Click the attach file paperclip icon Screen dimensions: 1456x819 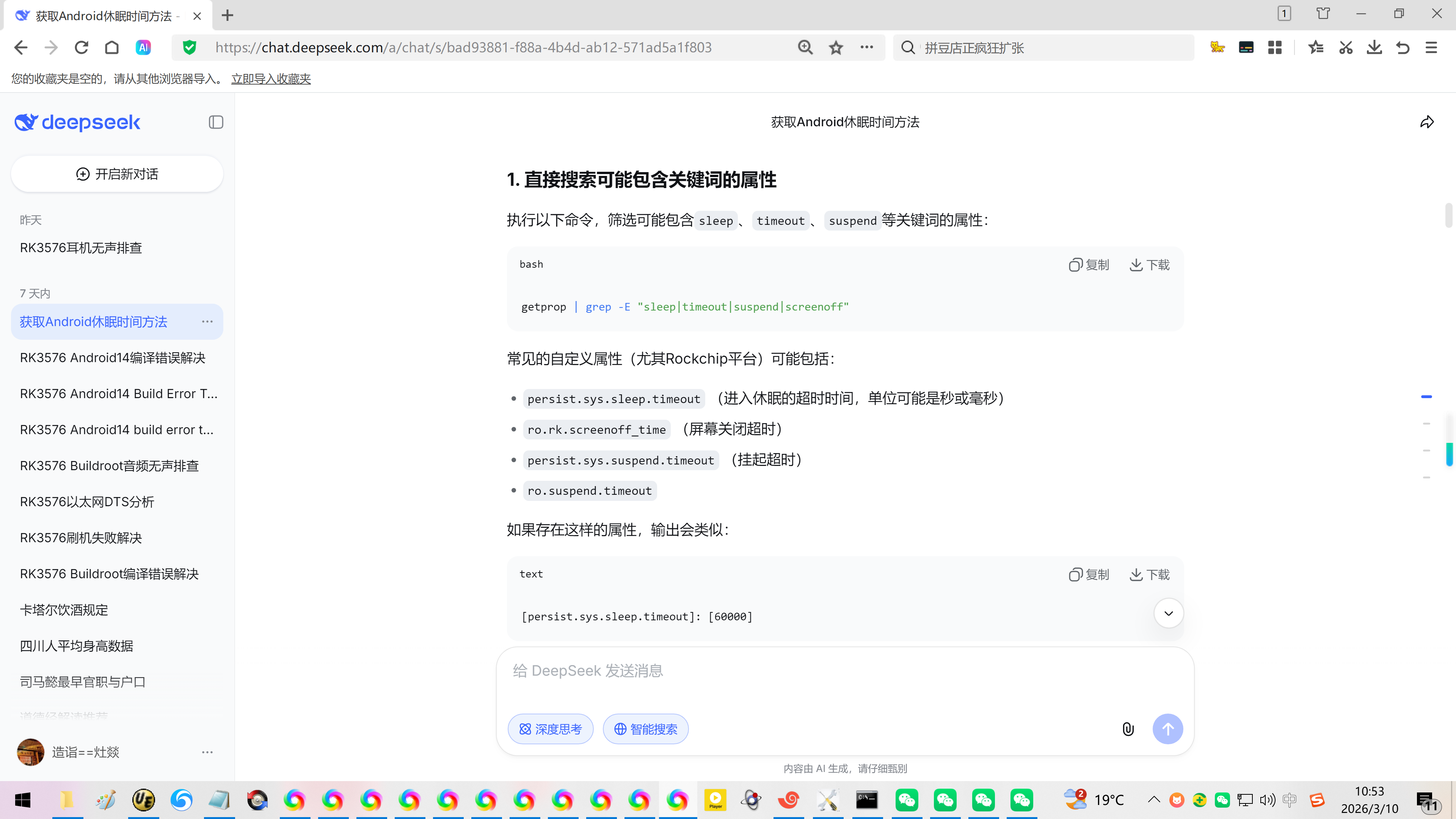[1128, 729]
